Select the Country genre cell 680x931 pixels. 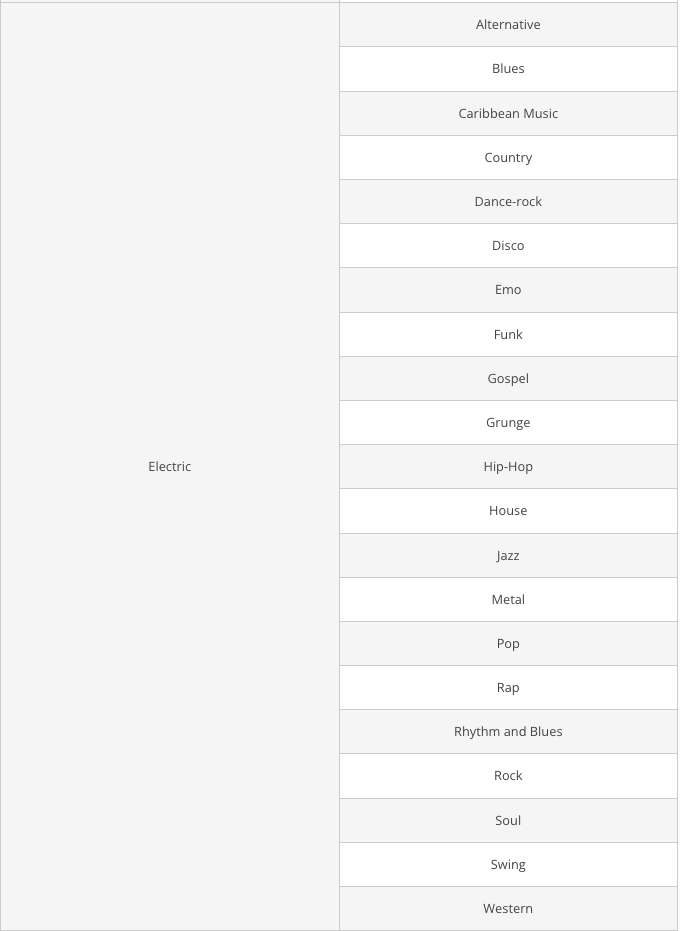(x=508, y=157)
